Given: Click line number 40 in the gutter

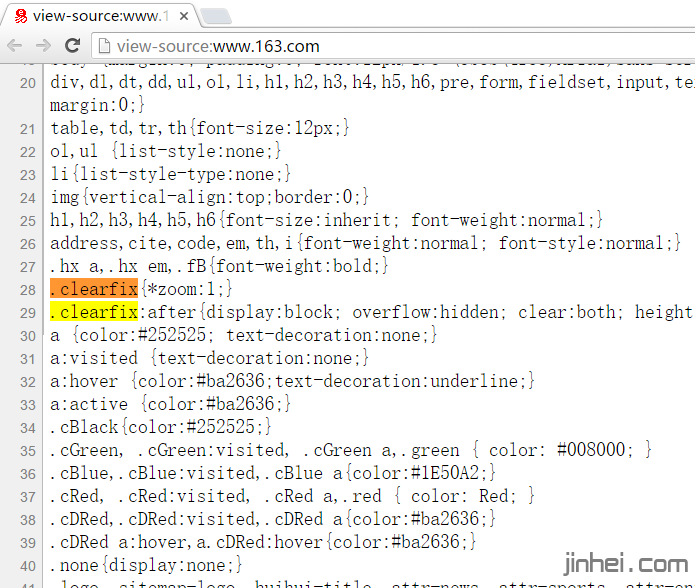Looking at the screenshot, I should click(x=27, y=566).
